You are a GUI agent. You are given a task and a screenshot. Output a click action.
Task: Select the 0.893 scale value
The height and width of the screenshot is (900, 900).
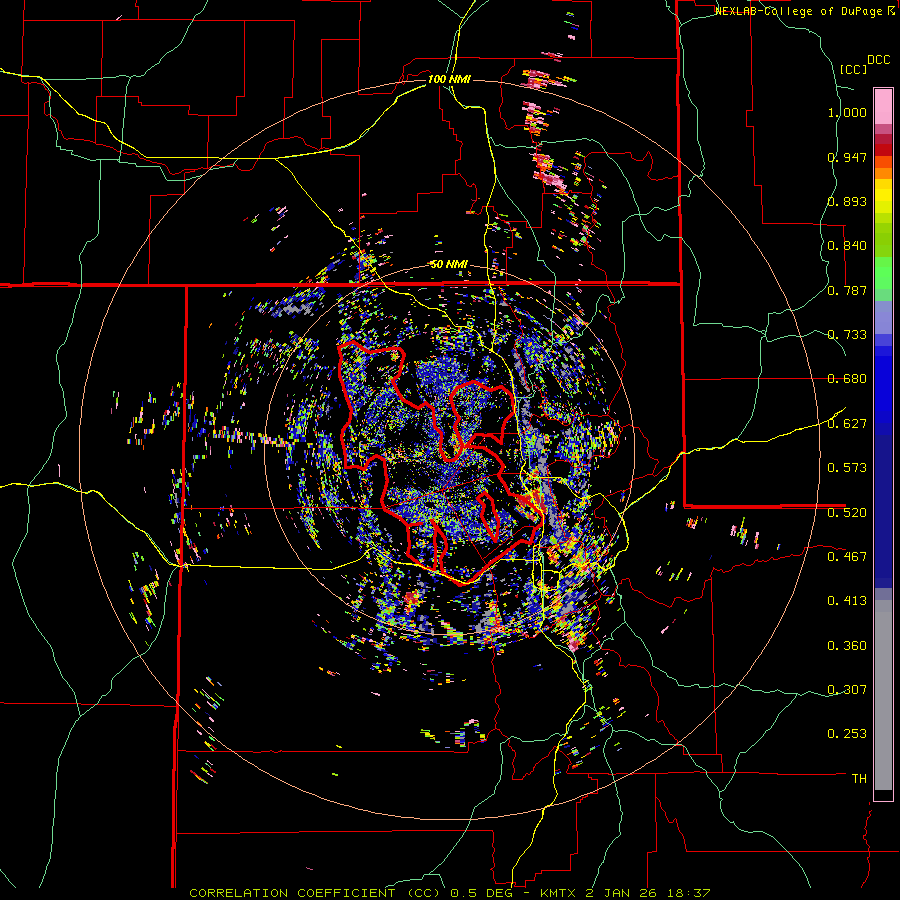(847, 201)
